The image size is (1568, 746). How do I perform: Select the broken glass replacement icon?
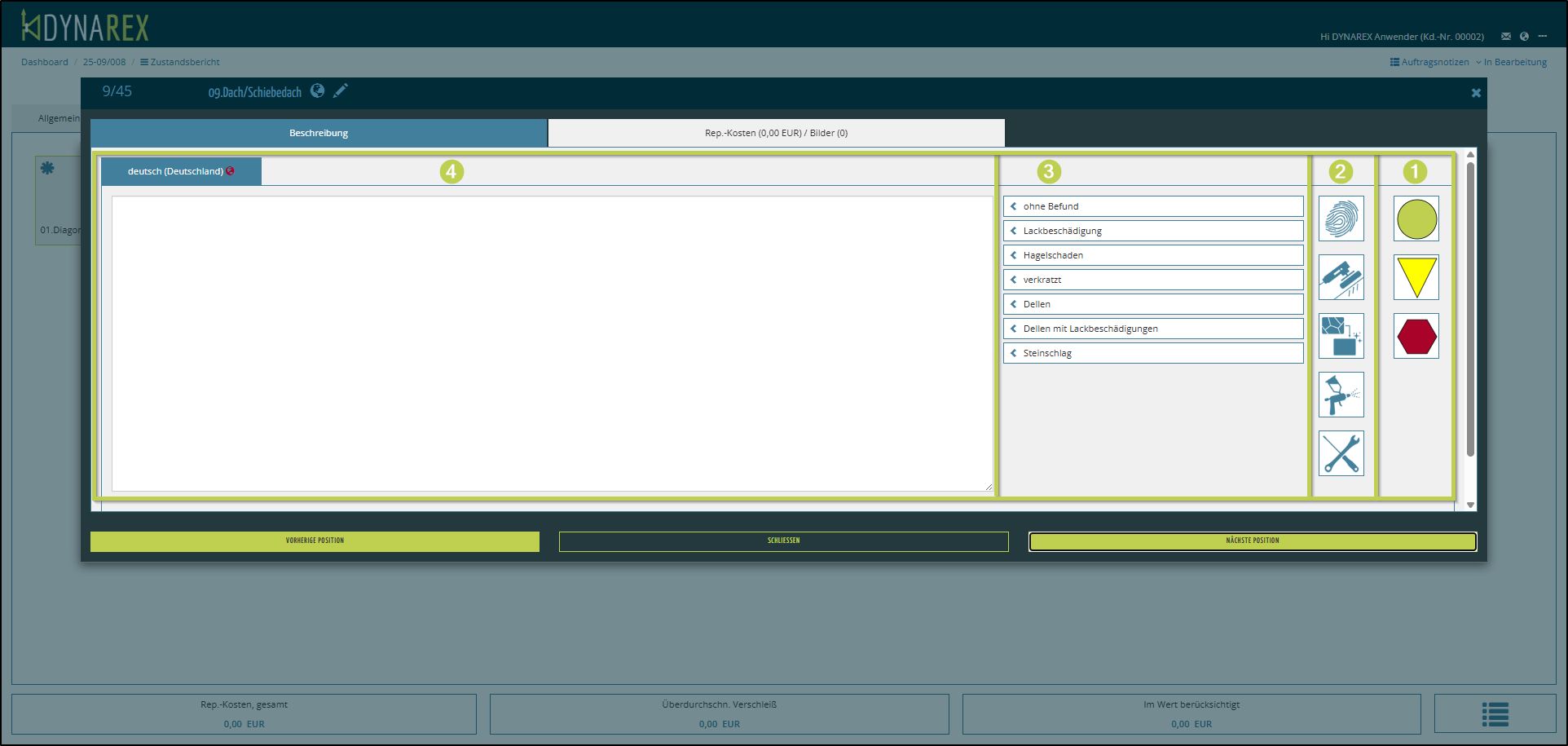click(x=1341, y=336)
